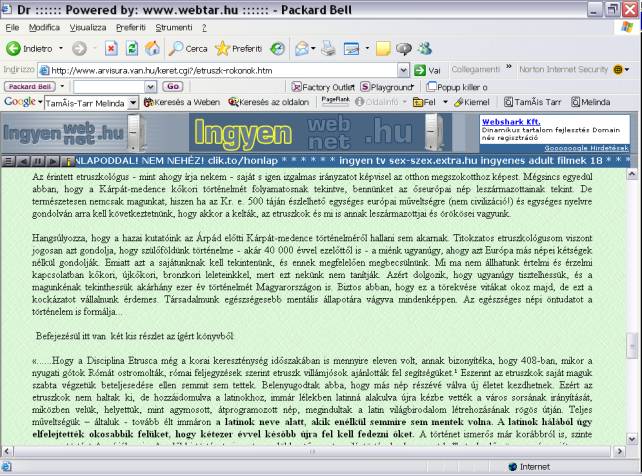The width and height of the screenshot is (642, 476).
Task: Click the yellow note icon
Action: pos(383,49)
